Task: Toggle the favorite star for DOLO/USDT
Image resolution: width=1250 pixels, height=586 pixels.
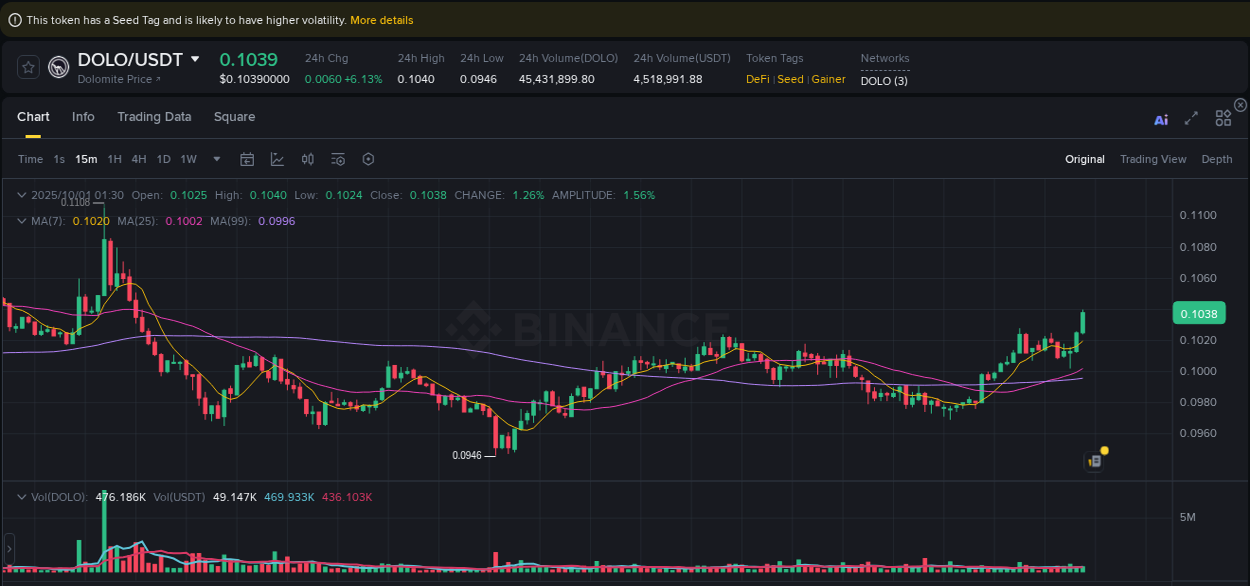Action: [28, 67]
